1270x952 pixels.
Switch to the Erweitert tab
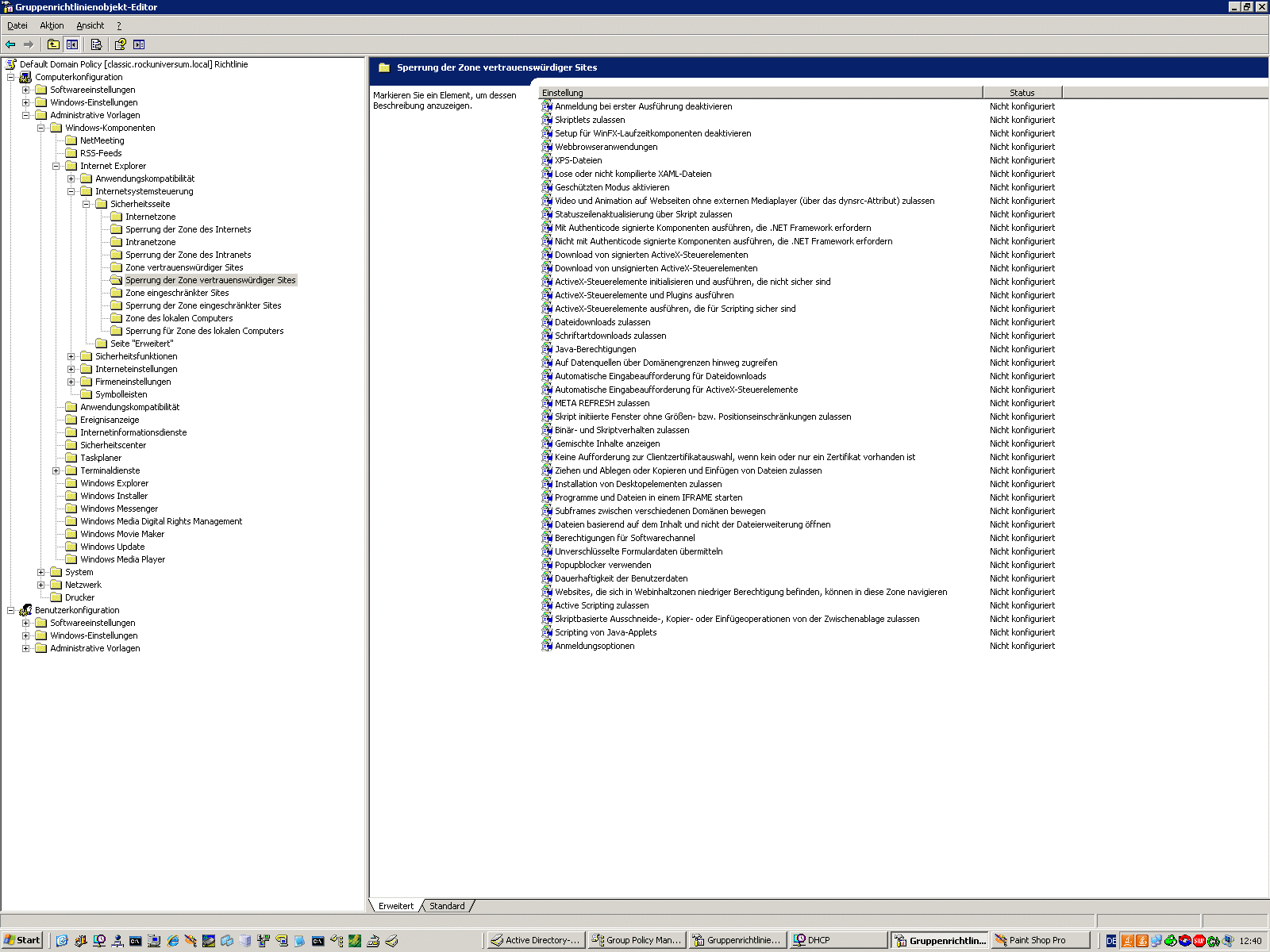coord(395,906)
